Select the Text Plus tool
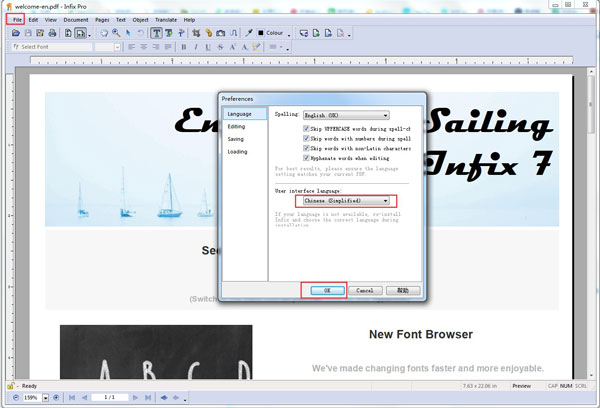 click(x=169, y=33)
